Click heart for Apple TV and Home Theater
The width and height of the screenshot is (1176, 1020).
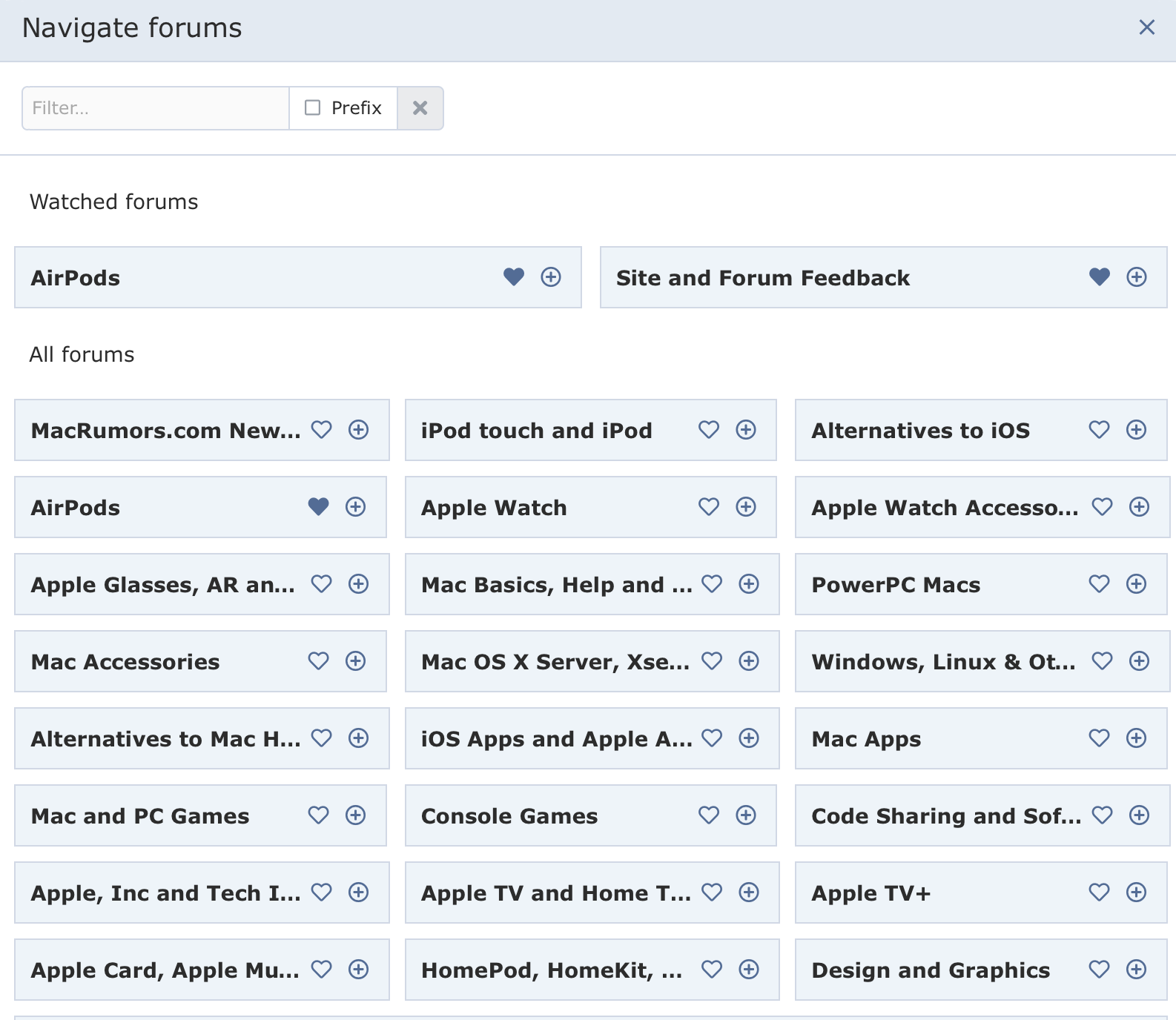tap(712, 892)
